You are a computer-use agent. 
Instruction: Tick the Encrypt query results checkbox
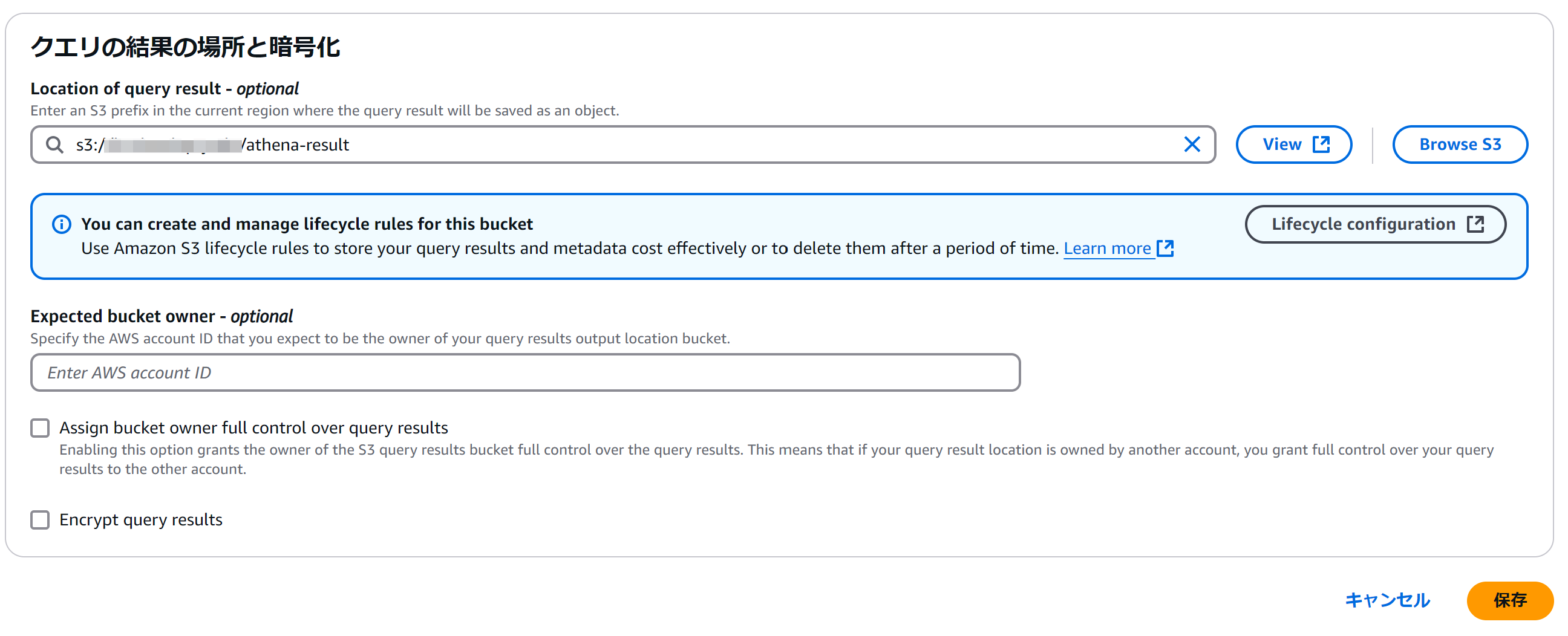(x=40, y=520)
